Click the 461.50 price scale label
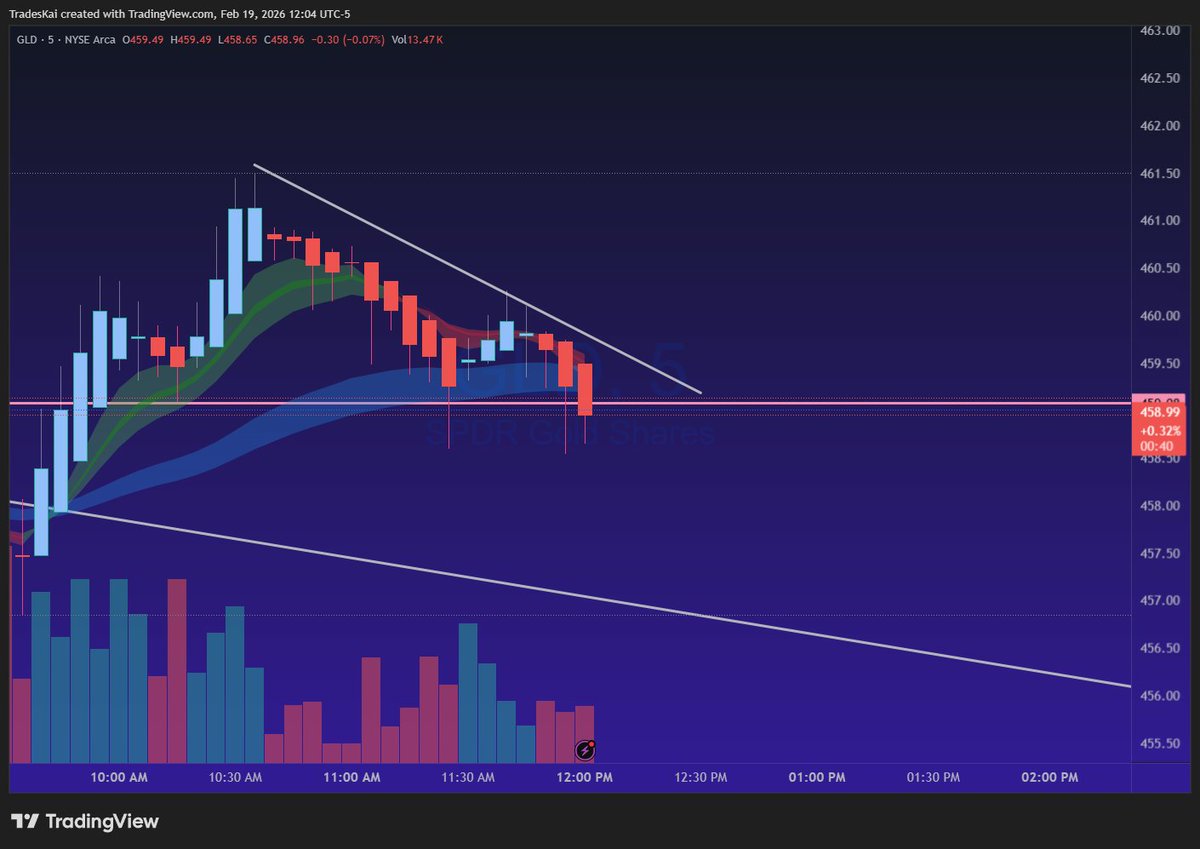 [1161, 173]
